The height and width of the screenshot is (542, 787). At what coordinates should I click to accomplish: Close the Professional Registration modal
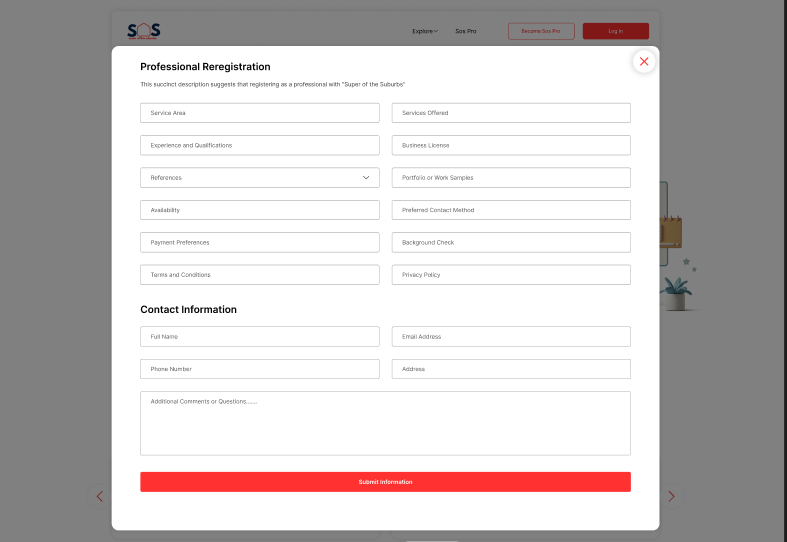[644, 62]
